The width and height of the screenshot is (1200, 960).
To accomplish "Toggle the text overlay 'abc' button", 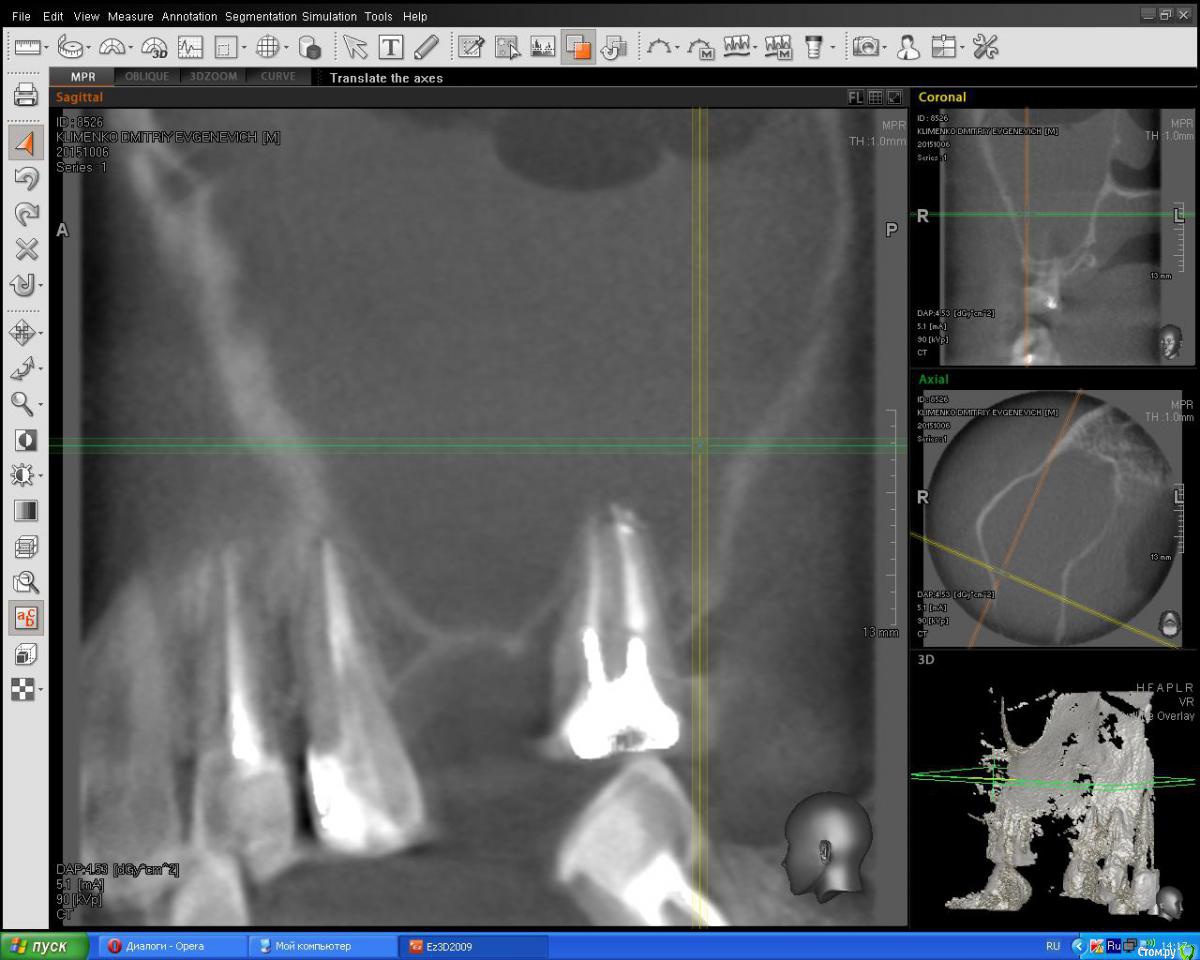I will coord(25,618).
